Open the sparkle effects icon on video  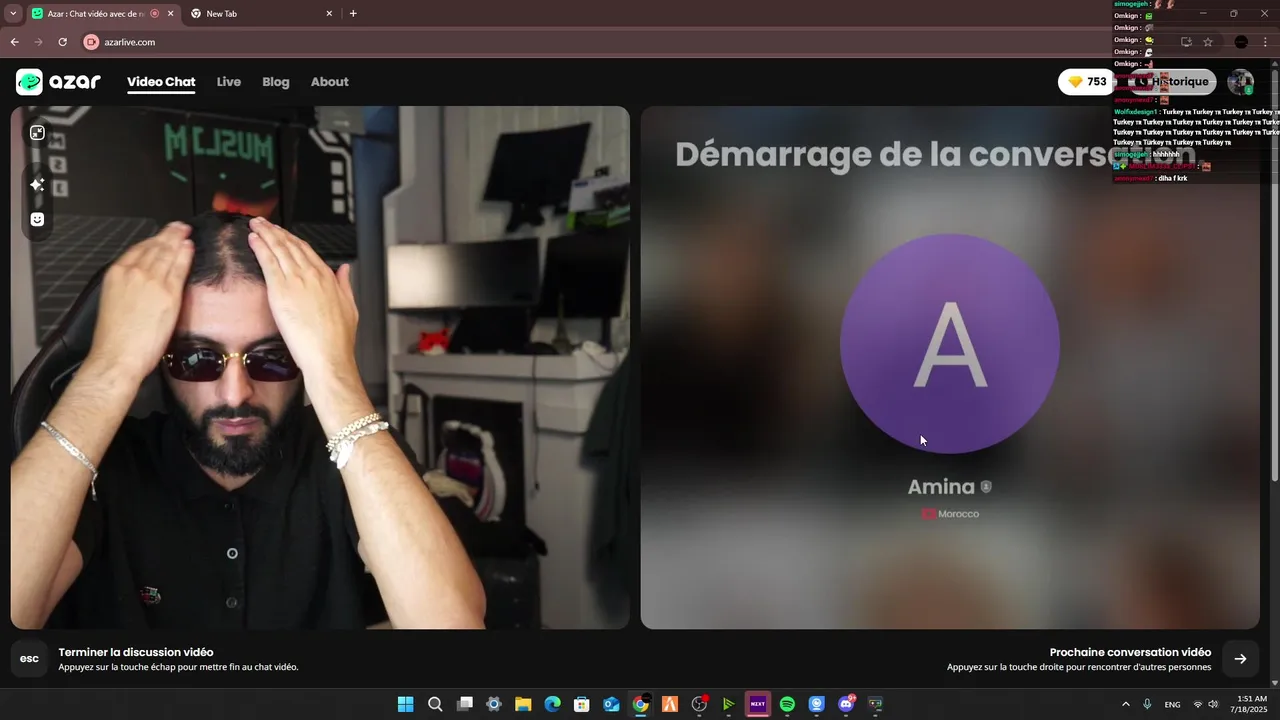tap(37, 184)
